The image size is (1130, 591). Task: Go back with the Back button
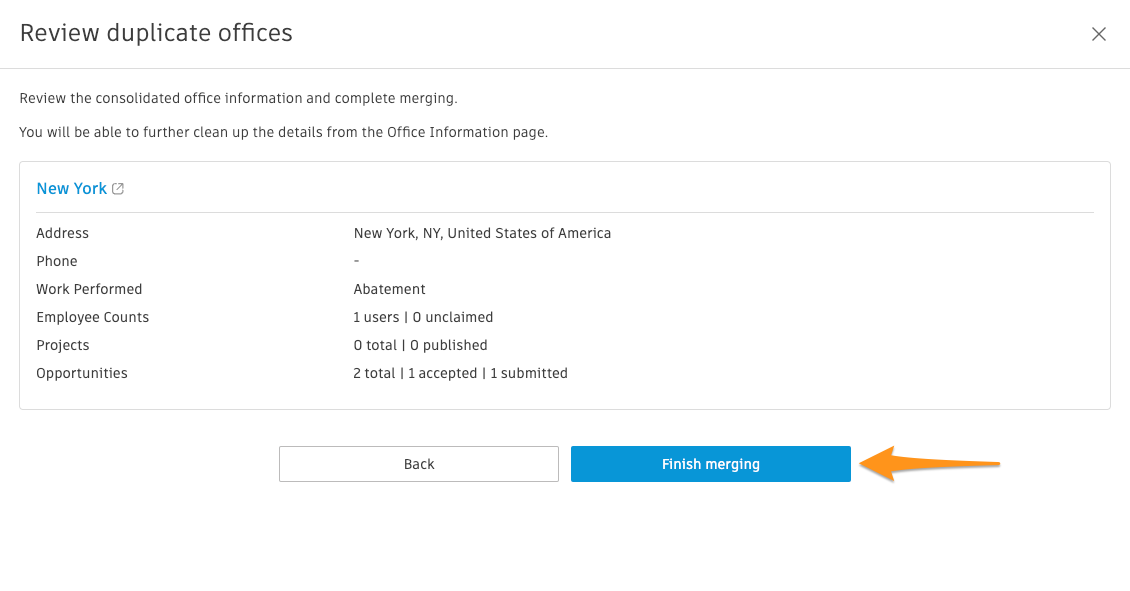(x=419, y=464)
